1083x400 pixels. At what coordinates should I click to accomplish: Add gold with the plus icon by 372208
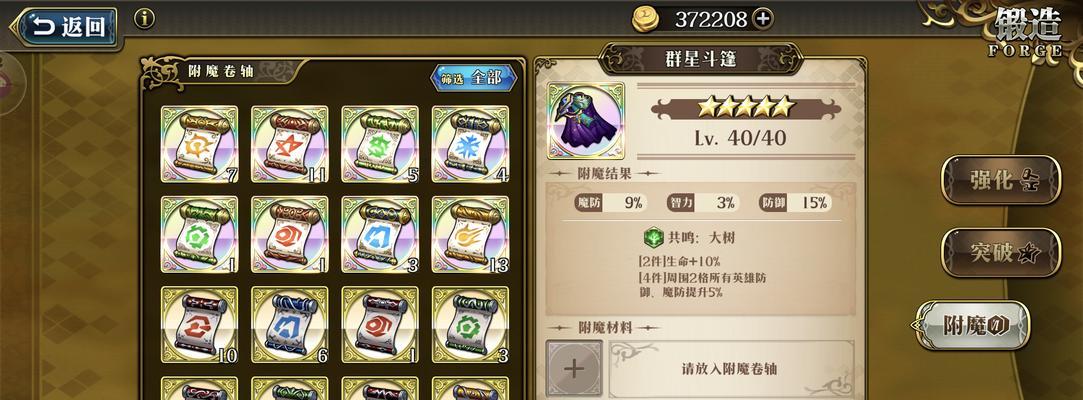point(763,19)
